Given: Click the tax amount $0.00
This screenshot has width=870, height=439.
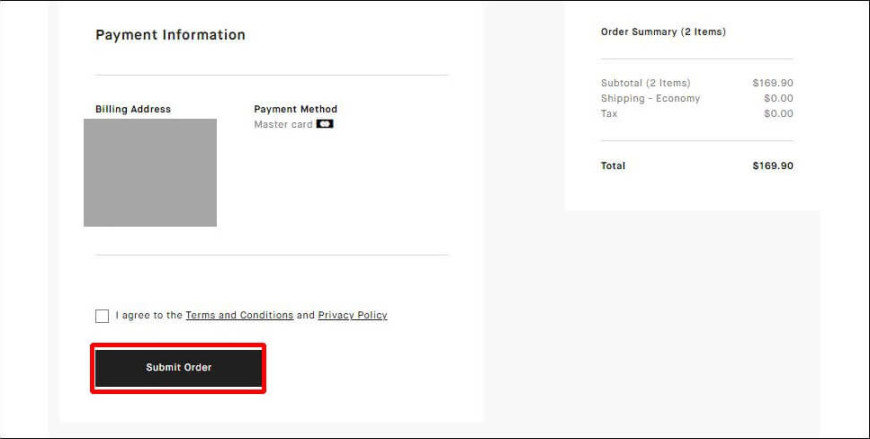Looking at the screenshot, I should [x=778, y=113].
